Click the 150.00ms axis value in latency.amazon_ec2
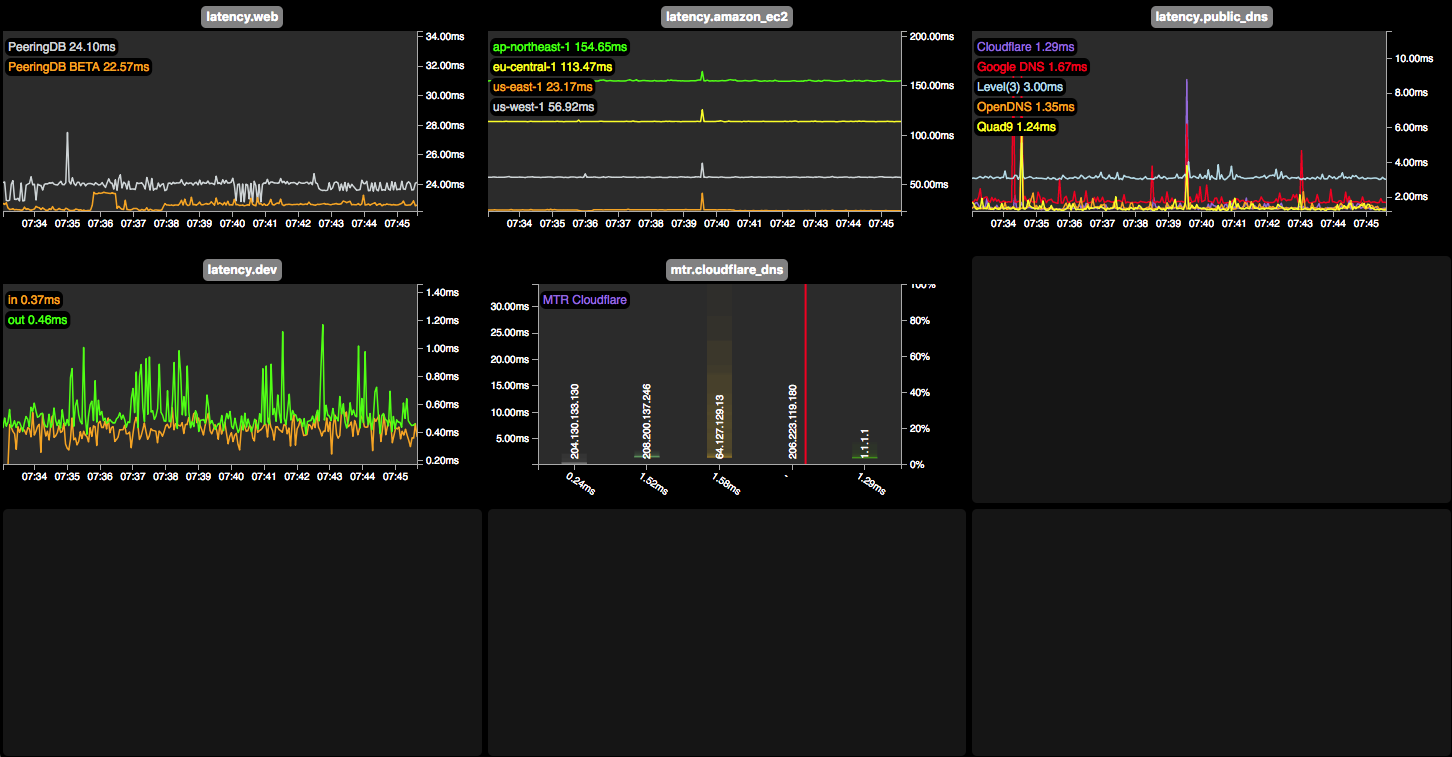Viewport: 1452px width, 757px height. point(932,85)
